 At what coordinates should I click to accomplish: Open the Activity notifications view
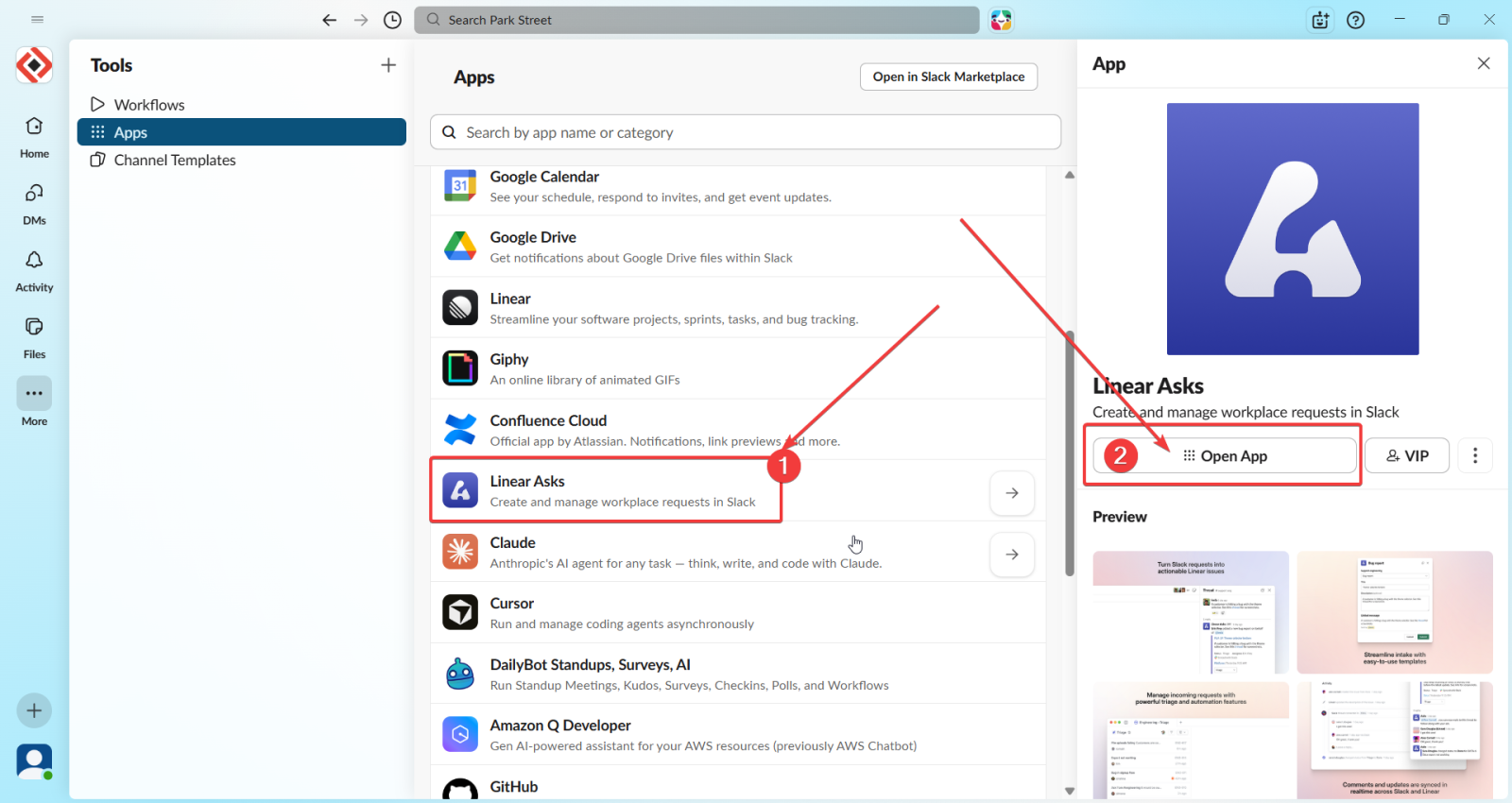[34, 271]
